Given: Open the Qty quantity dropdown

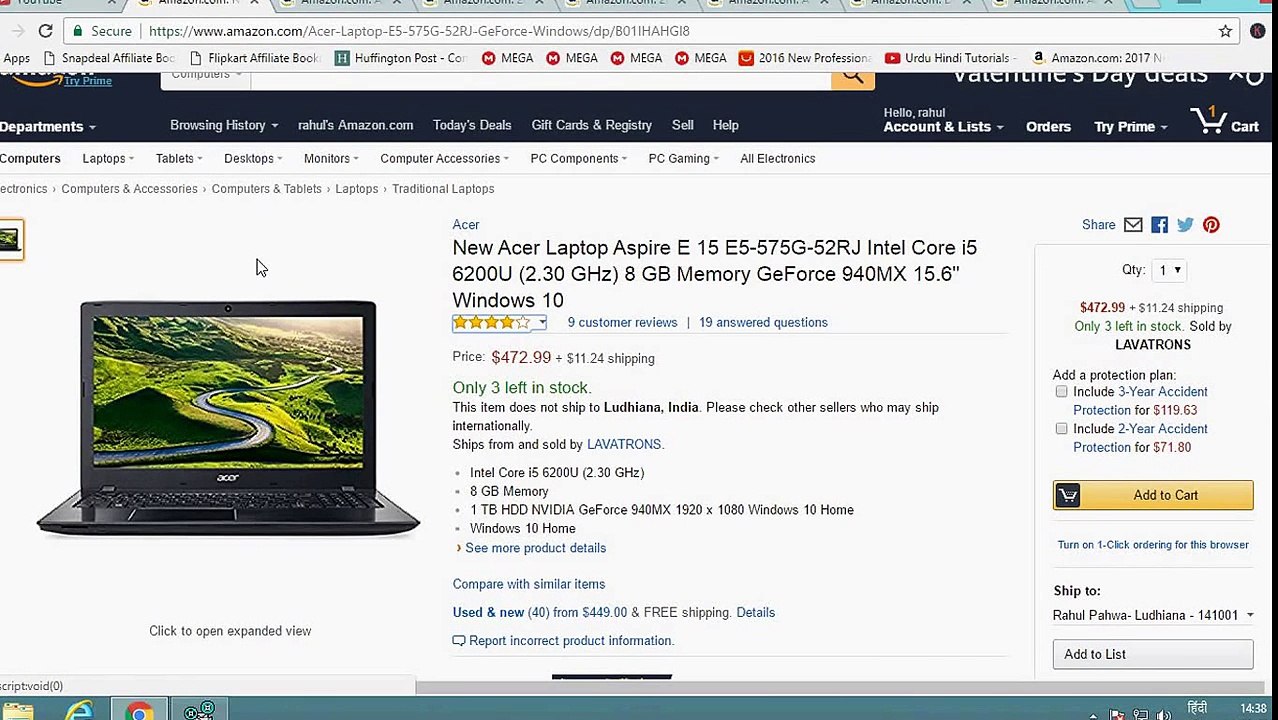Looking at the screenshot, I should click(1169, 270).
